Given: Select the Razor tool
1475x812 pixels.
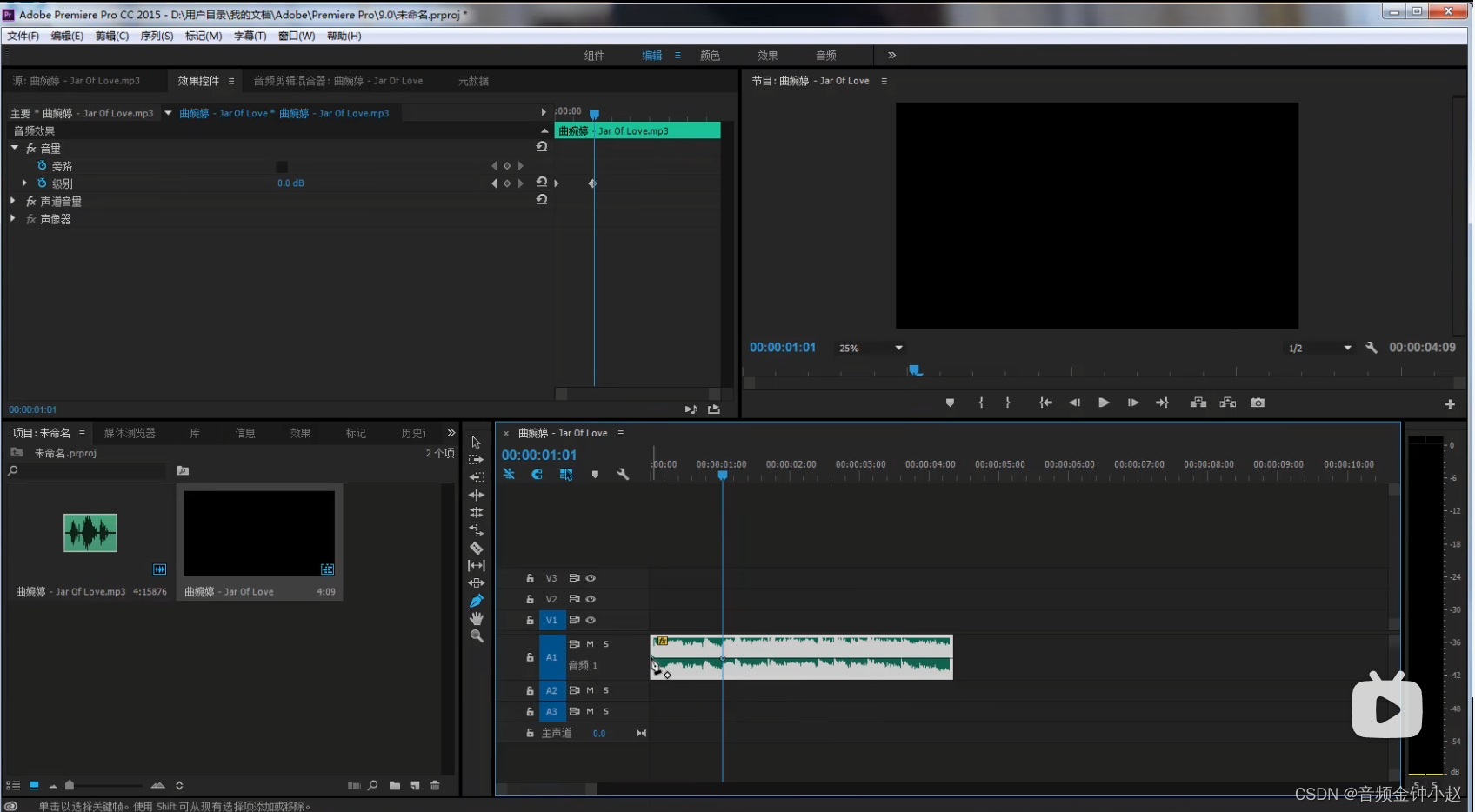Looking at the screenshot, I should point(477,548).
